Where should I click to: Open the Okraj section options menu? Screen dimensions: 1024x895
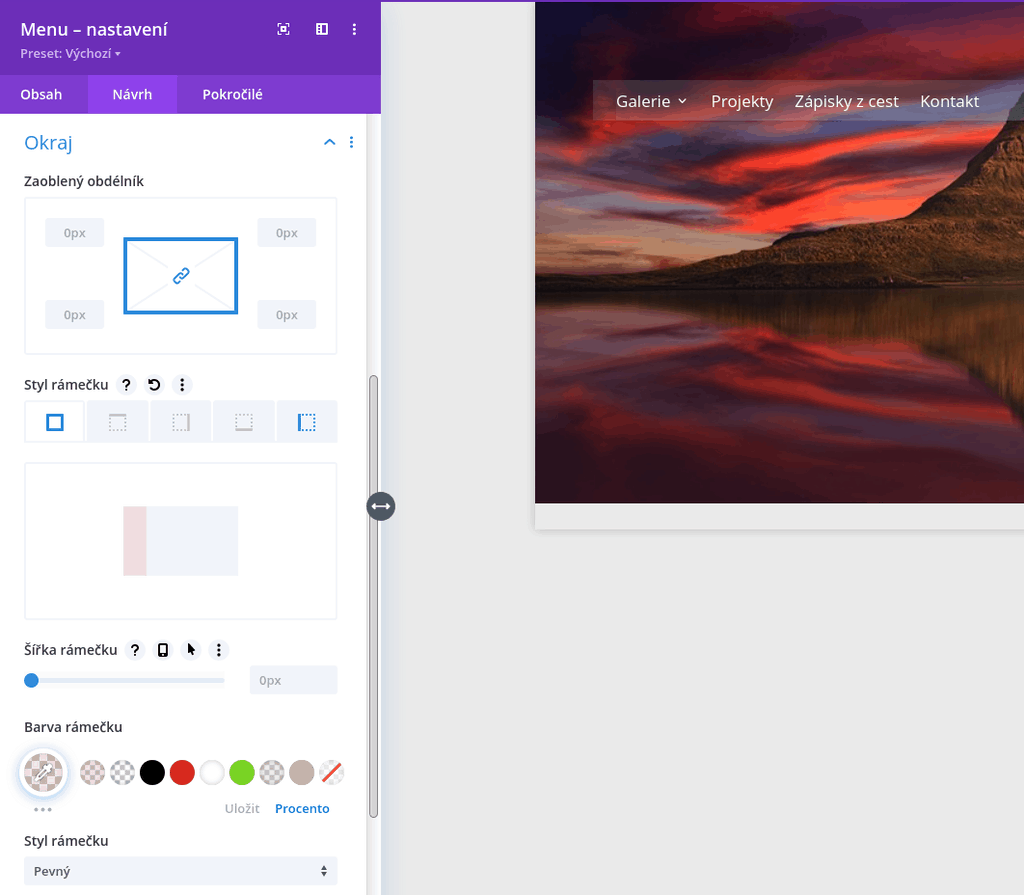pyautogui.click(x=351, y=142)
